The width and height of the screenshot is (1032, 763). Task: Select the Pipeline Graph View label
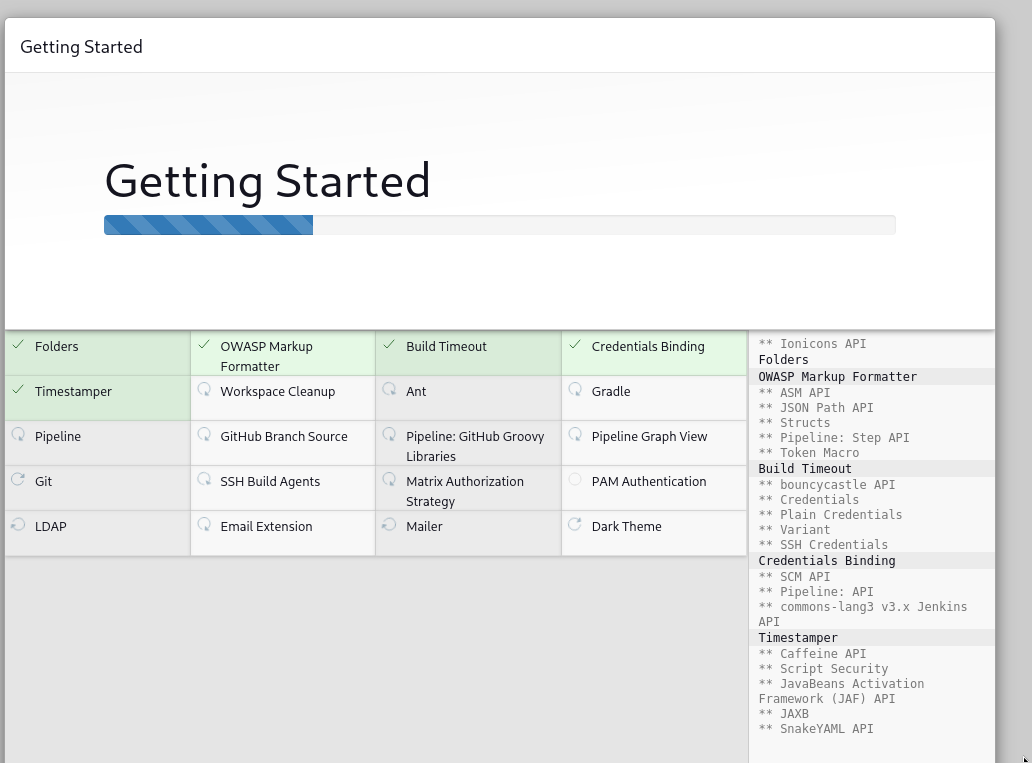pos(649,436)
